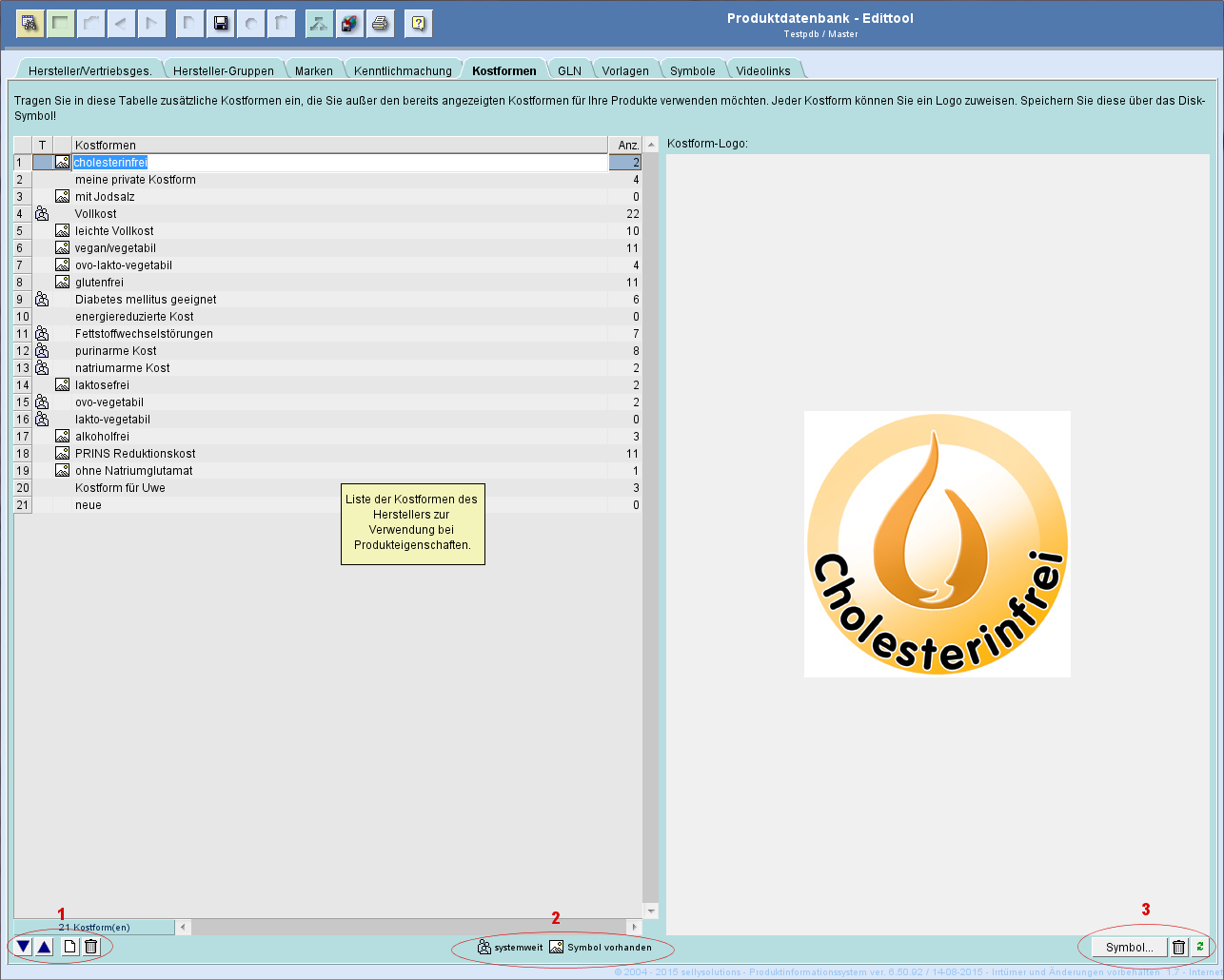1224x980 pixels.
Task: Click the printer icon in toolbar
Action: point(381,24)
